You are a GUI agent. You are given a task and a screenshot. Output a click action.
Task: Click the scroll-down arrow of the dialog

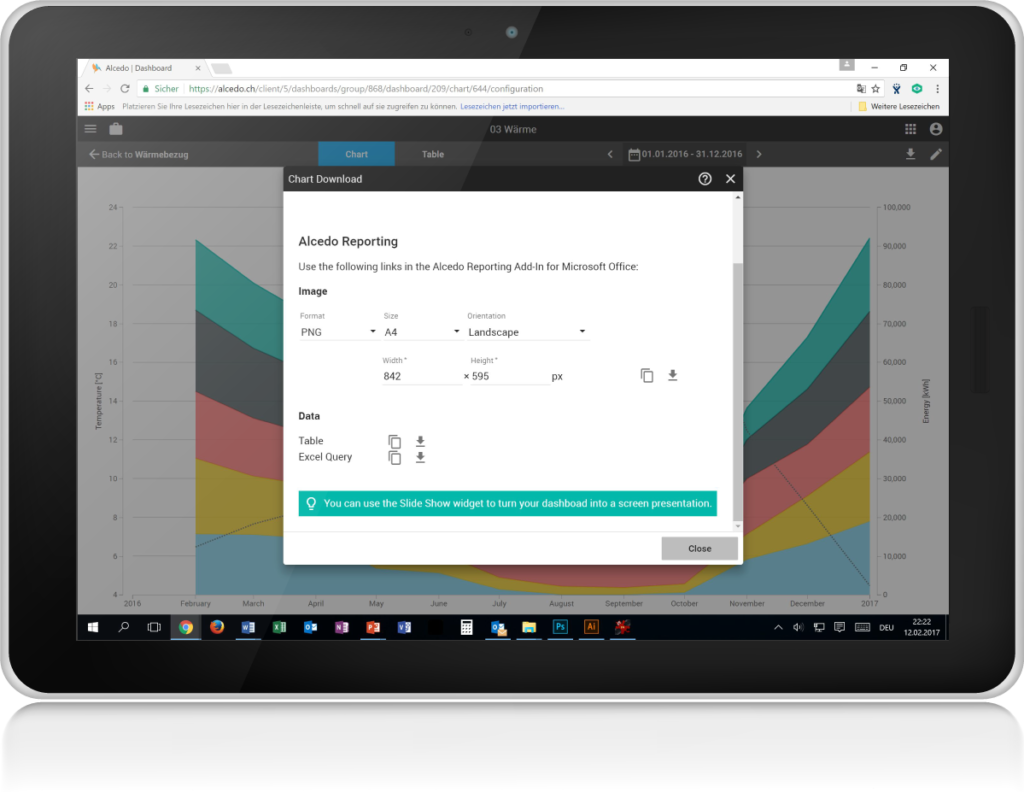pos(737,526)
